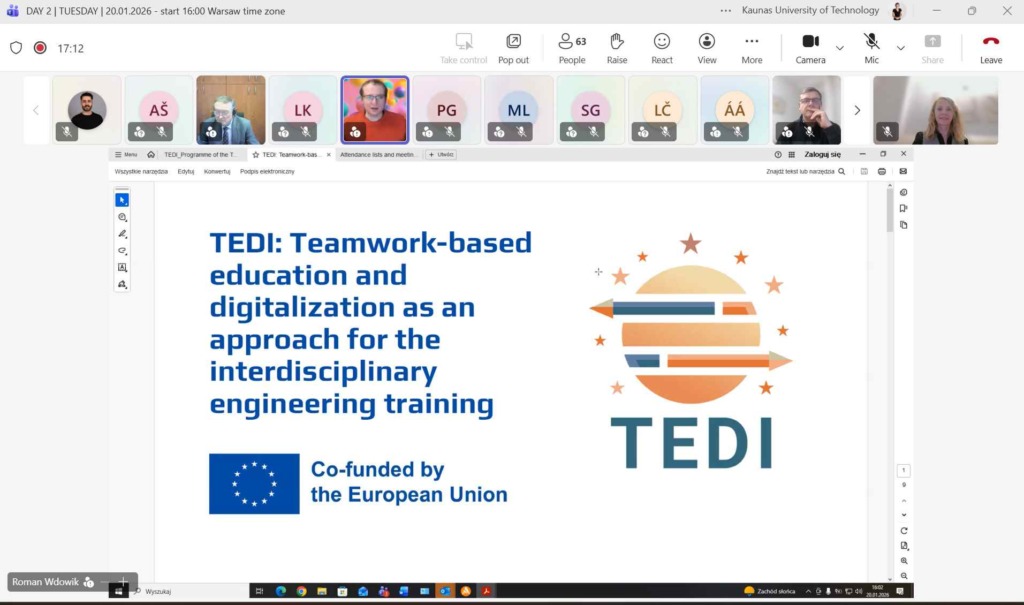Show next participants with right chevron
Screen dimensions: 1024x605
[857, 110]
